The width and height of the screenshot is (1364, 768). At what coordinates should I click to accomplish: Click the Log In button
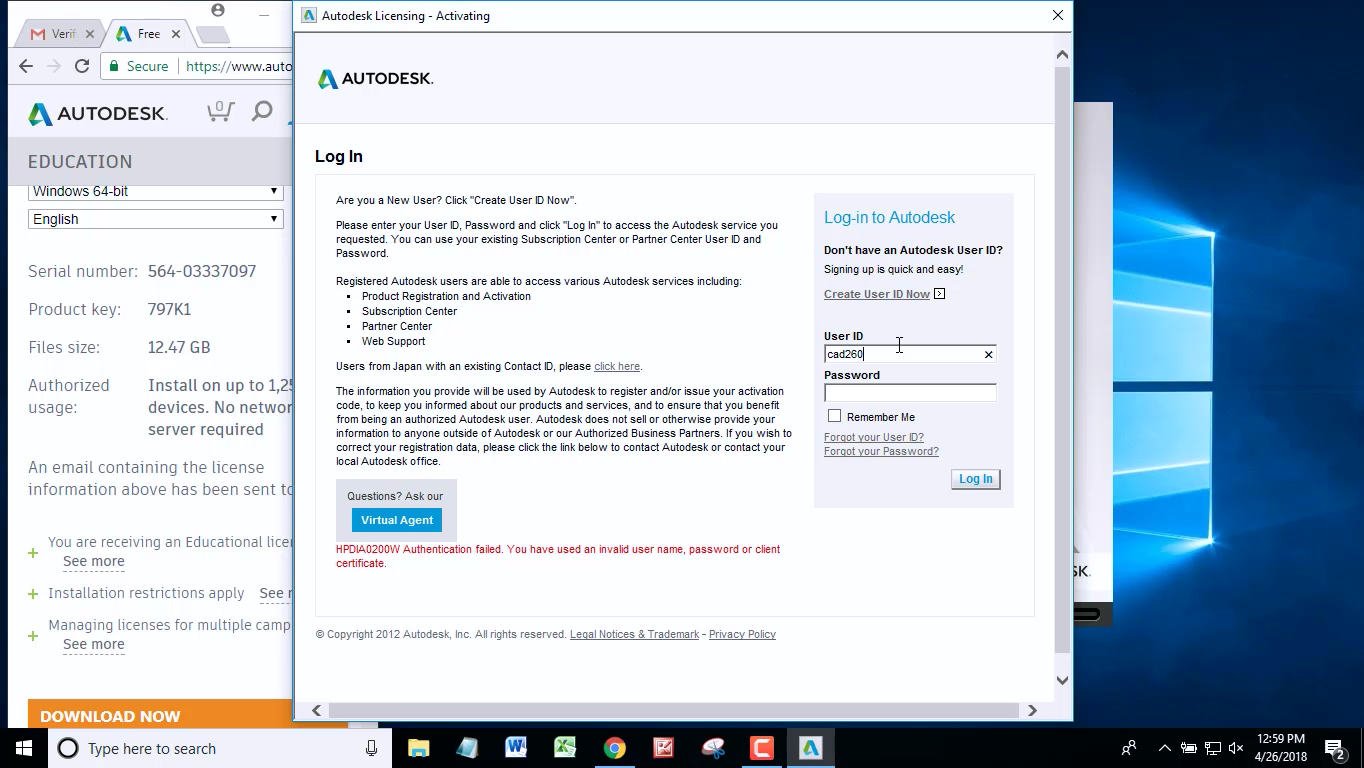click(x=974, y=479)
